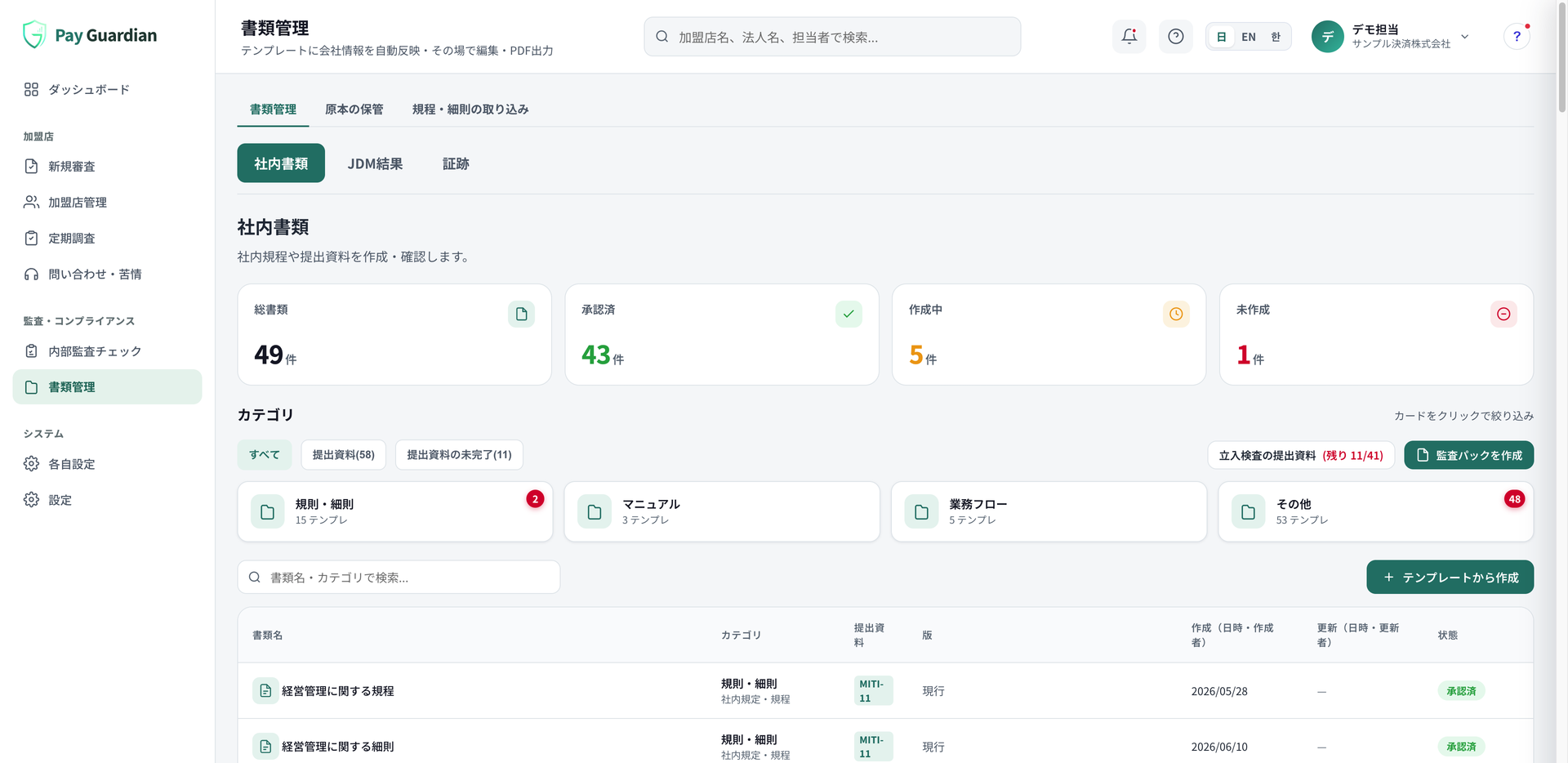Image resolution: width=1568 pixels, height=763 pixels.
Task: Click the デ user avatar circle
Action: click(x=1327, y=37)
